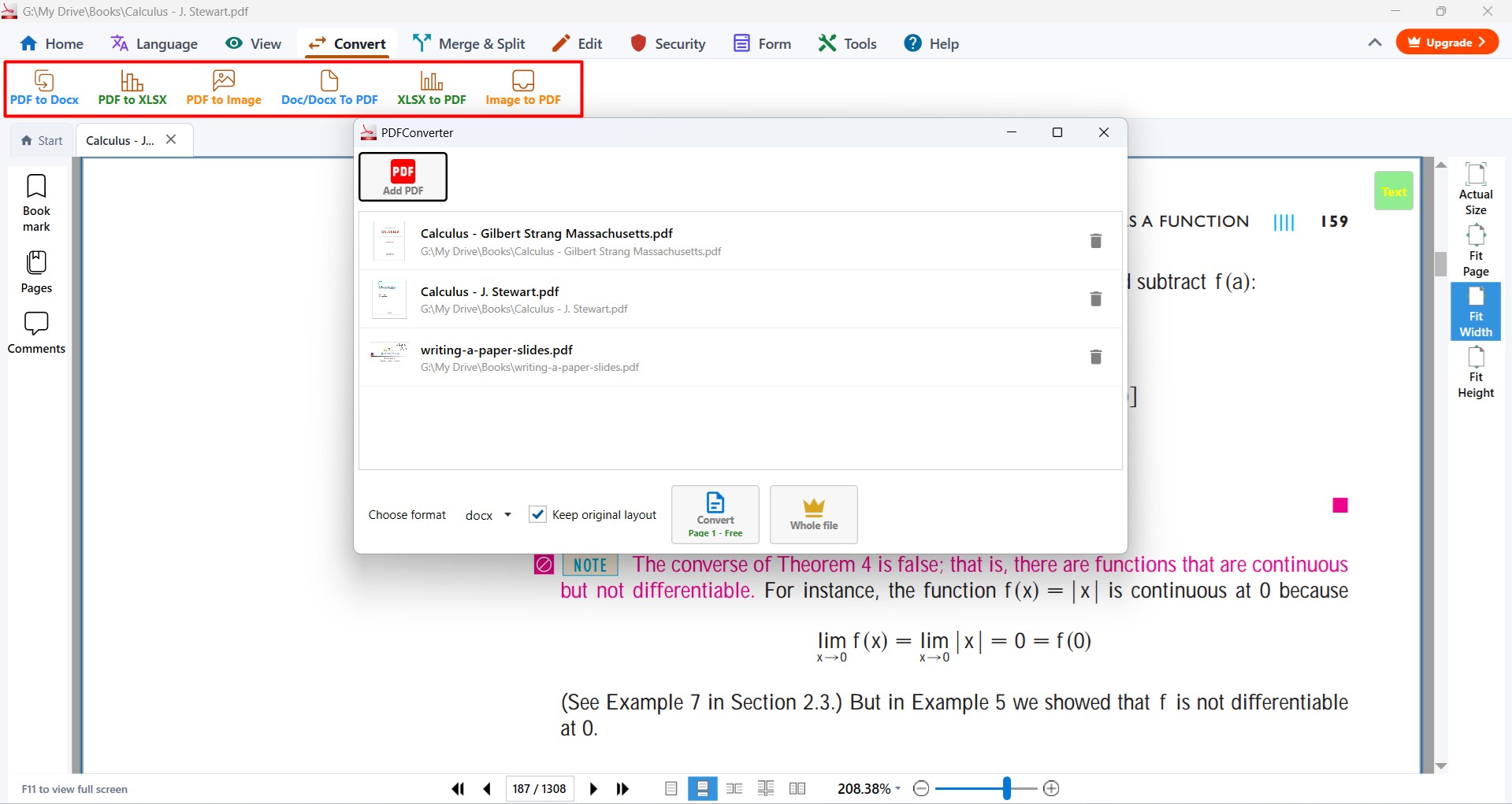
Task: Delete writing-a-paper-slides.pdf from the list
Action: coord(1095,358)
